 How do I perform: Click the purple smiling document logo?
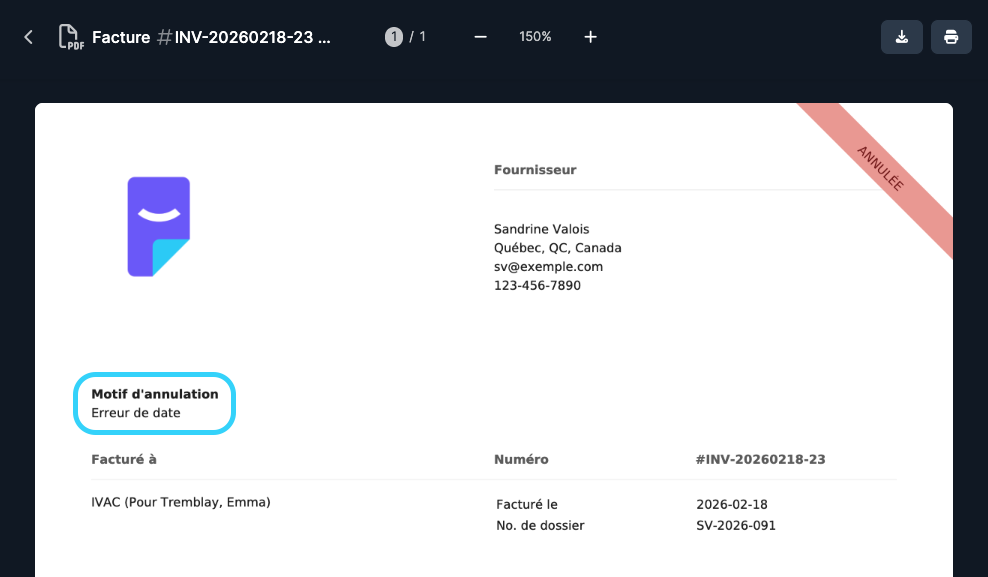pos(158,226)
